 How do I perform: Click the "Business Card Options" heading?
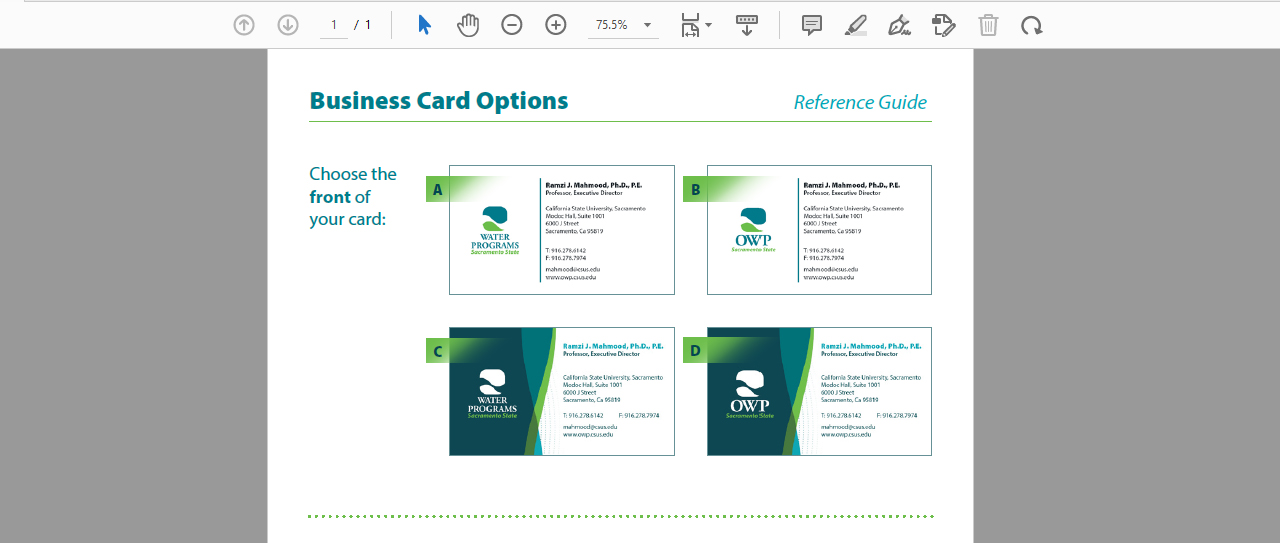click(x=439, y=101)
